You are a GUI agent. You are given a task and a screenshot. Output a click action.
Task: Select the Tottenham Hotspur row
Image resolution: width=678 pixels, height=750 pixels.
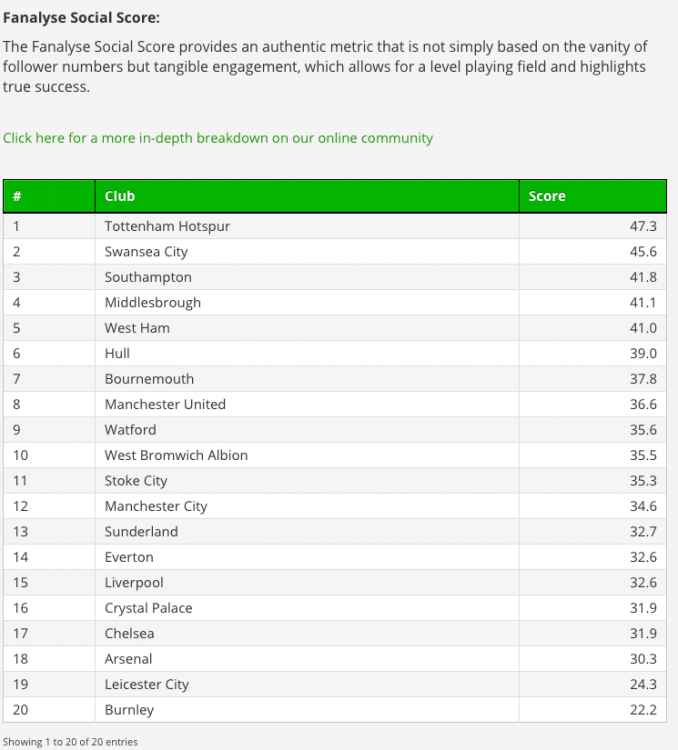click(334, 226)
